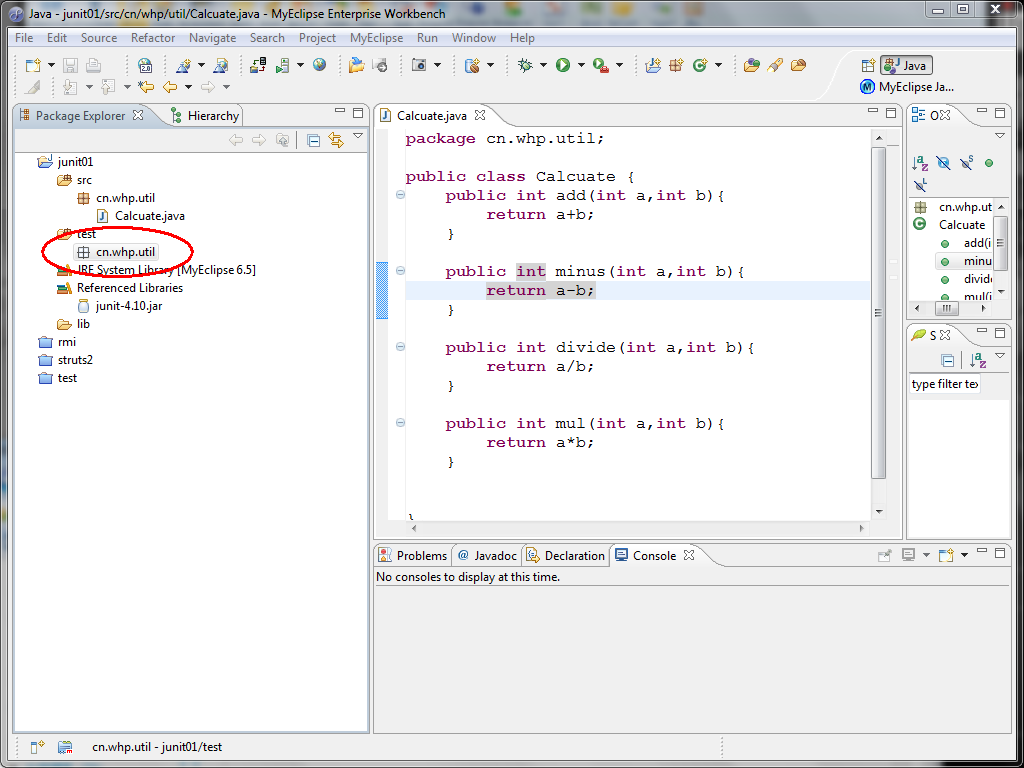Click the globe web browser toolbar icon
The width and height of the screenshot is (1024, 768).
coord(319,65)
